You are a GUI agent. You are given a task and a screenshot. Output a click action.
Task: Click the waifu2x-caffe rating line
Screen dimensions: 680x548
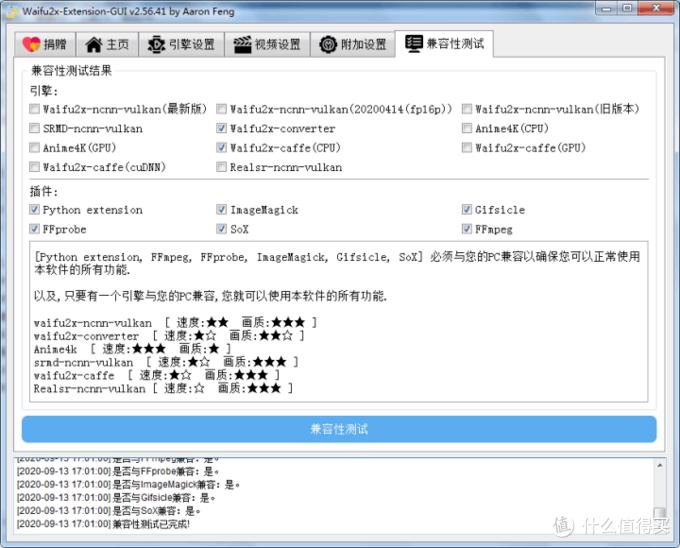pyautogui.click(x=157, y=375)
